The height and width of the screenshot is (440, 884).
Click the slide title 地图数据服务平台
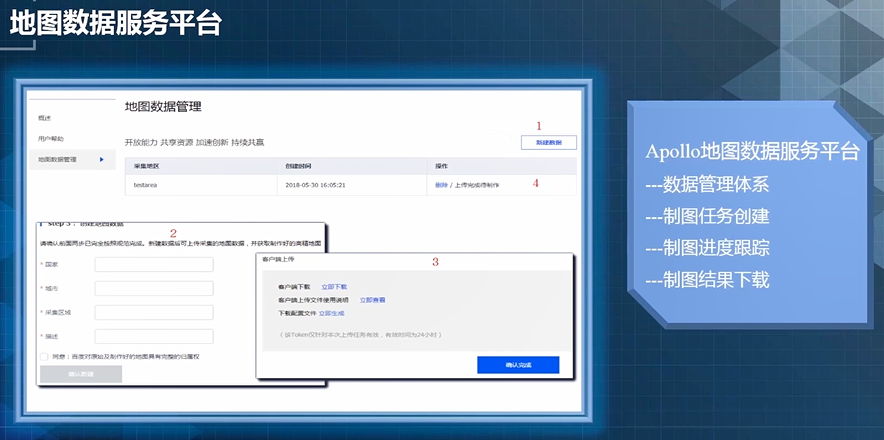tap(116, 24)
